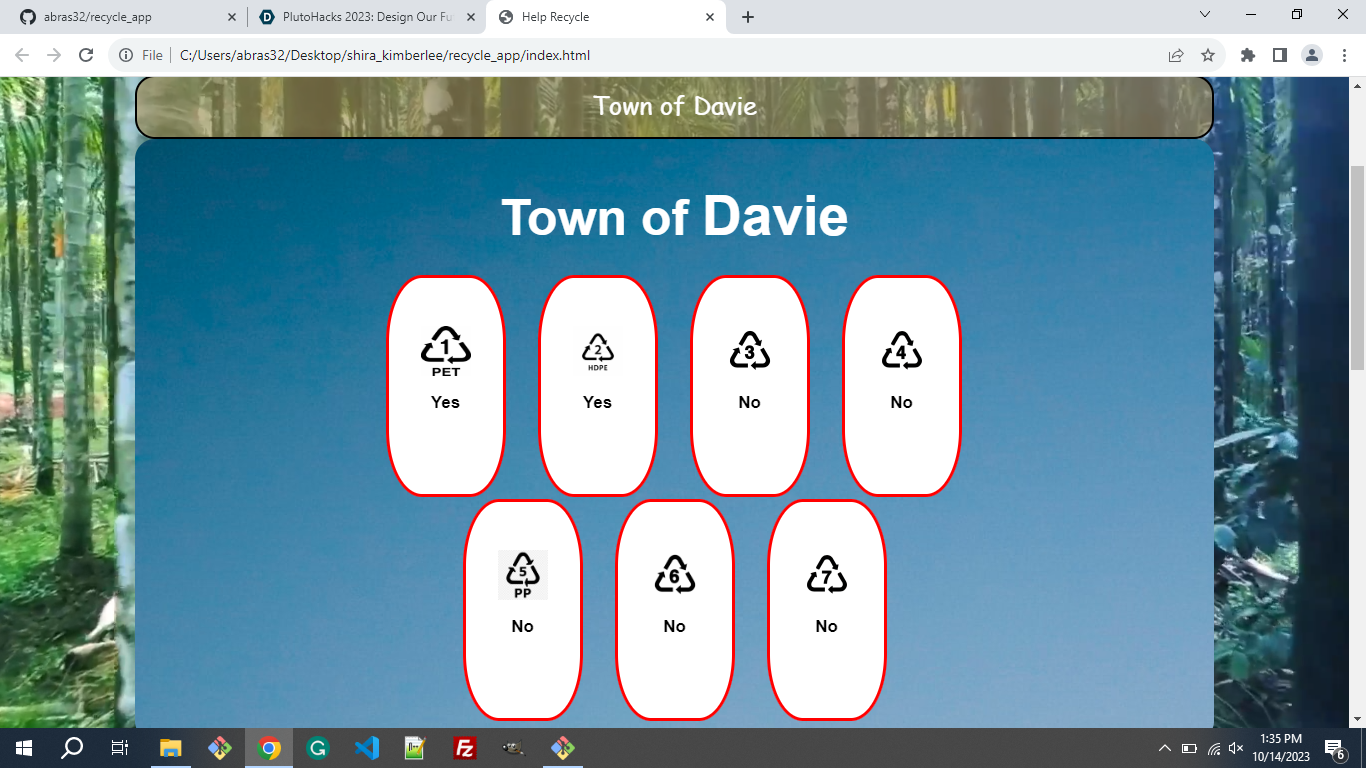1366x768 pixels.
Task: Open Task View on the taskbar
Action: pos(120,748)
